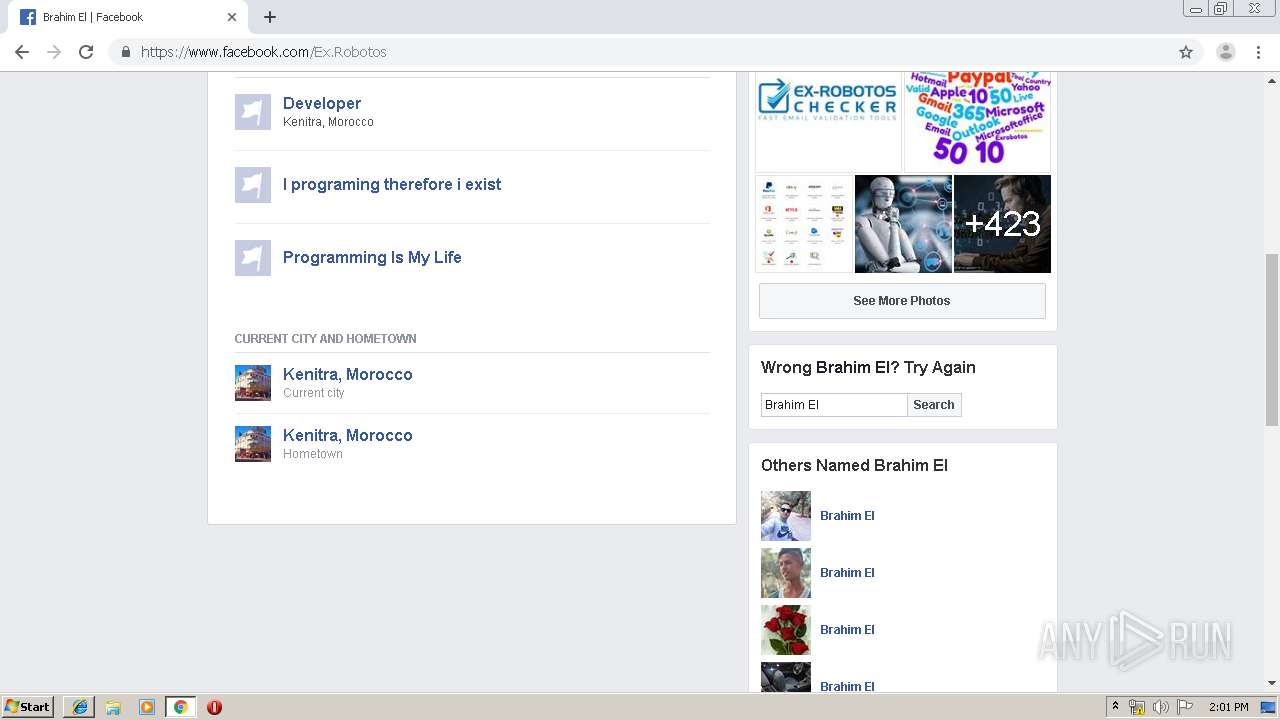Open the +423 more photos tile

[1002, 224]
